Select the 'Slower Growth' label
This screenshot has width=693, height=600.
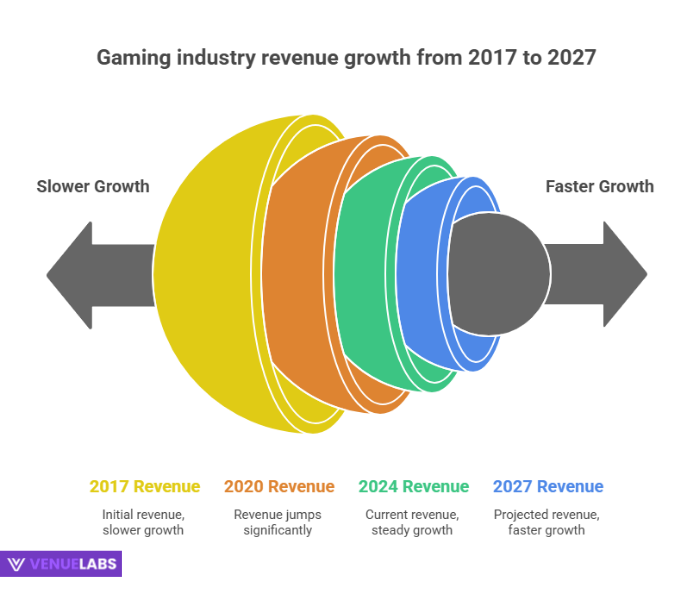point(93,186)
